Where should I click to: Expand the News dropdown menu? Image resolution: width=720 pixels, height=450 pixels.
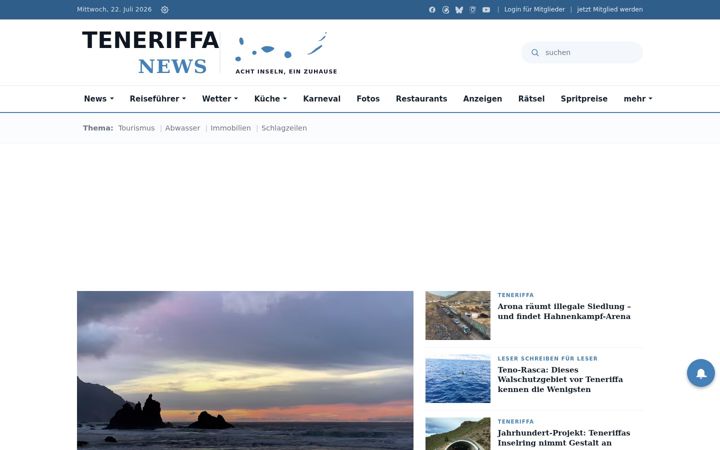[x=99, y=99]
